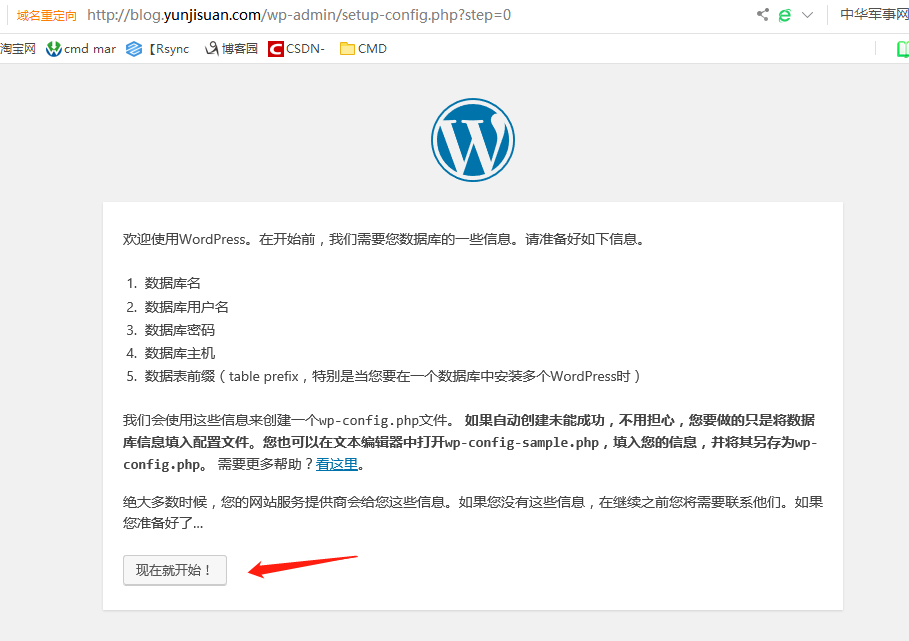909x641 pixels.
Task: Click the green IE compatibility mode icon
Action: pos(784,15)
